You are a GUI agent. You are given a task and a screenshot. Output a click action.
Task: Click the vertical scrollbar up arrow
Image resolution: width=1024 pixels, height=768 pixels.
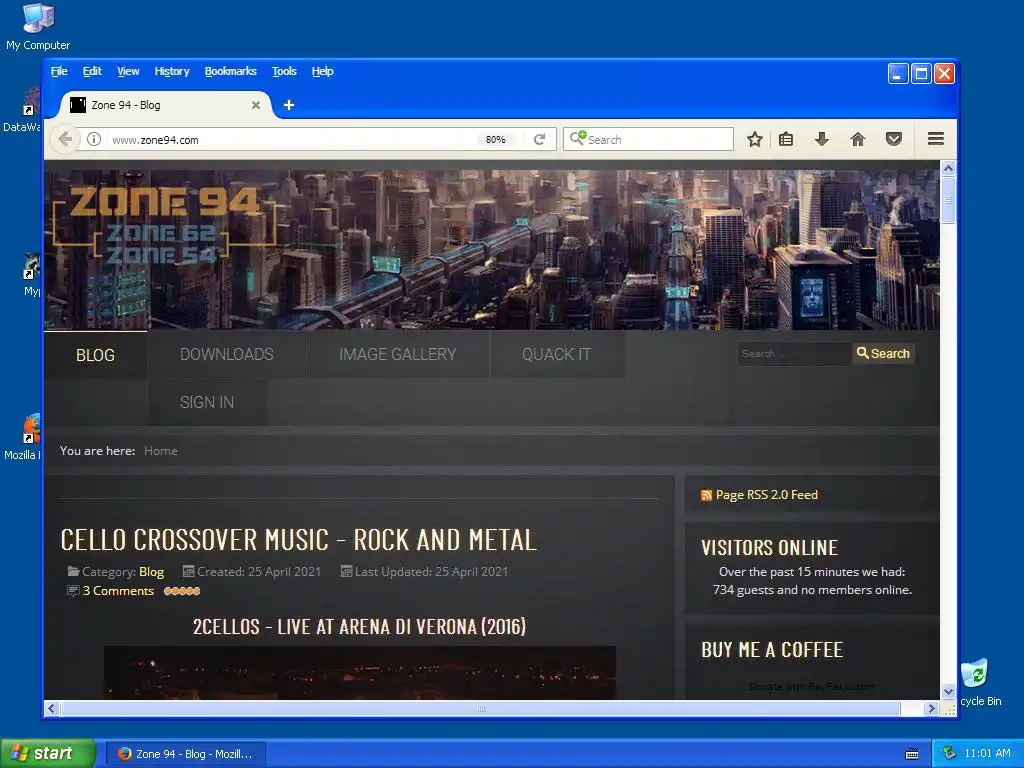(x=948, y=168)
